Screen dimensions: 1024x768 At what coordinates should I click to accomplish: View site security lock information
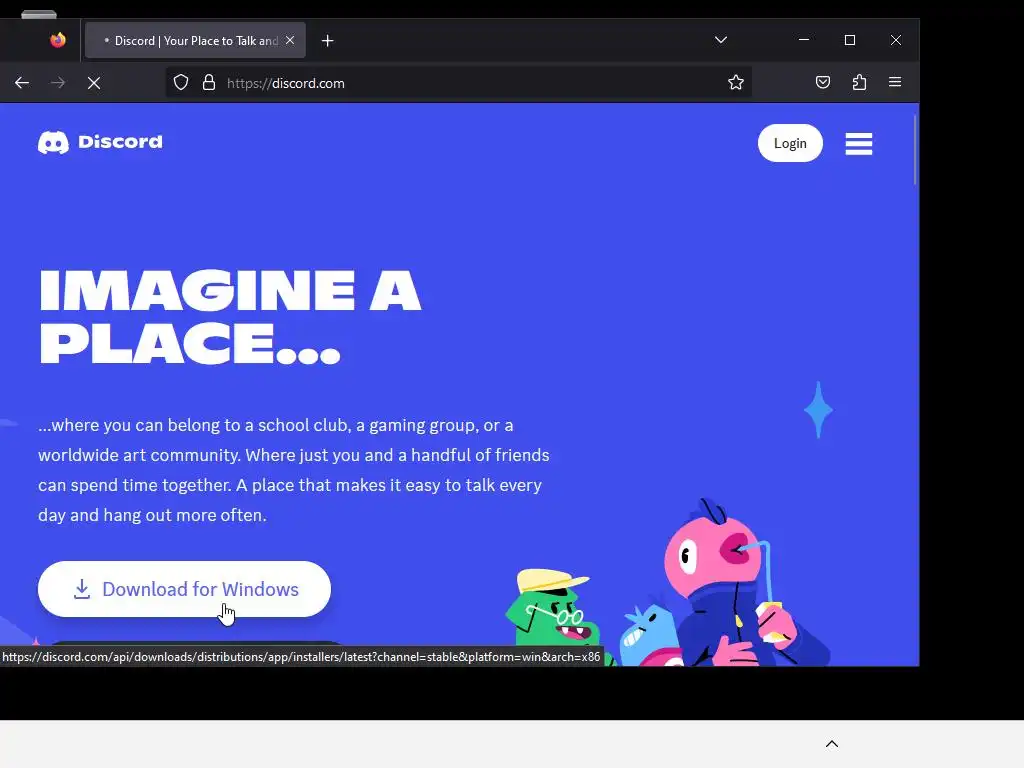[209, 82]
